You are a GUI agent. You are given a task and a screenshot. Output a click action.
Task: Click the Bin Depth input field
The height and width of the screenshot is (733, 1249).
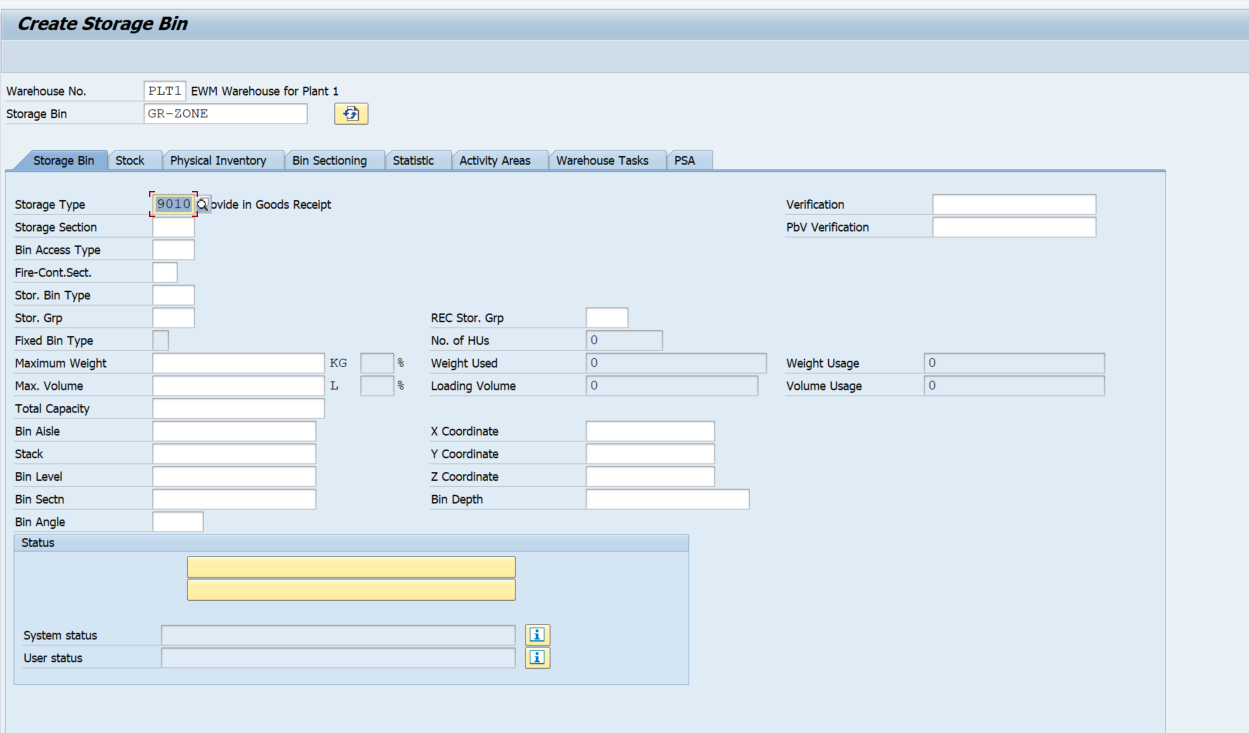pyautogui.click(x=667, y=499)
